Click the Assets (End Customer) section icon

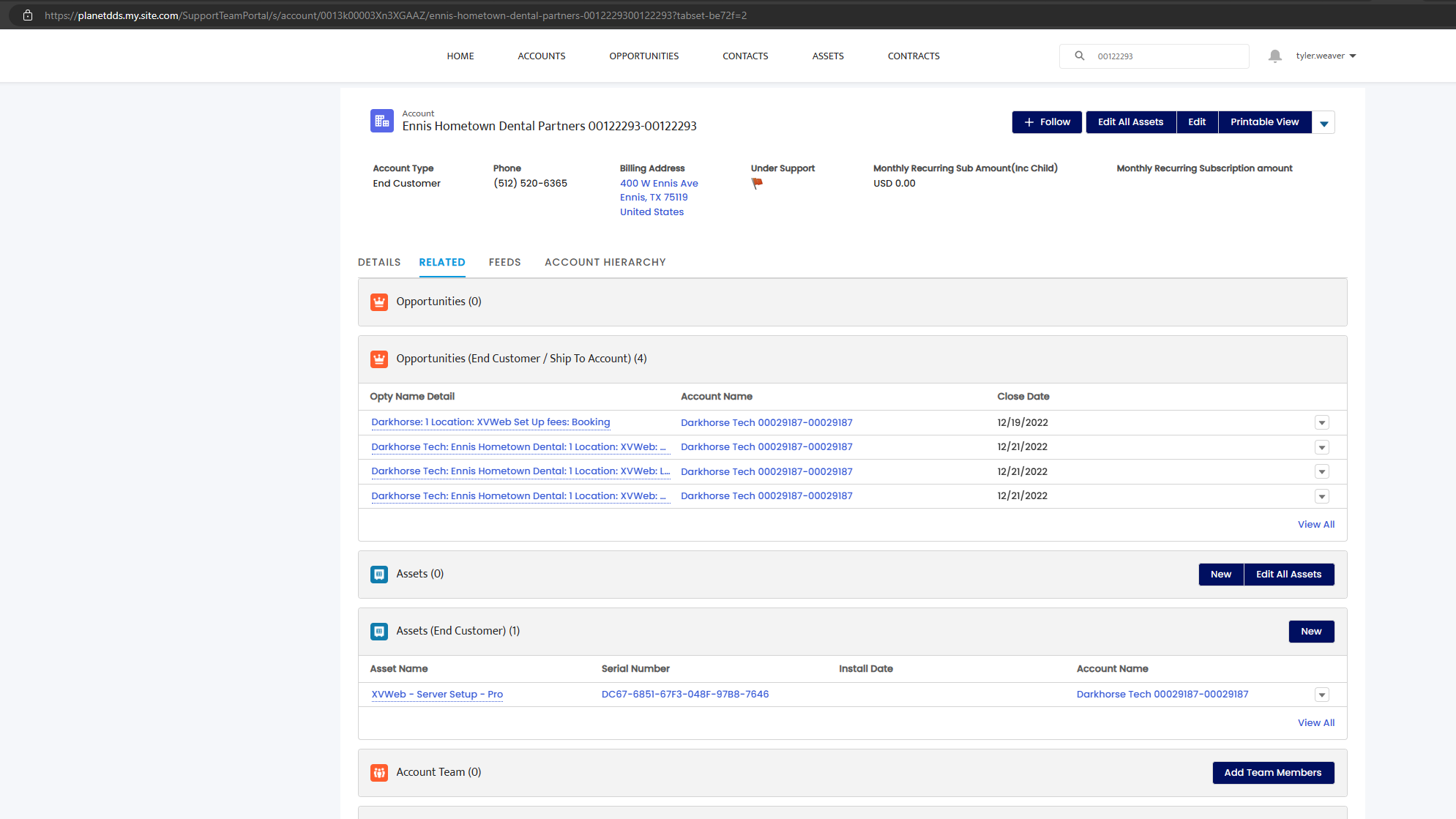tap(379, 632)
